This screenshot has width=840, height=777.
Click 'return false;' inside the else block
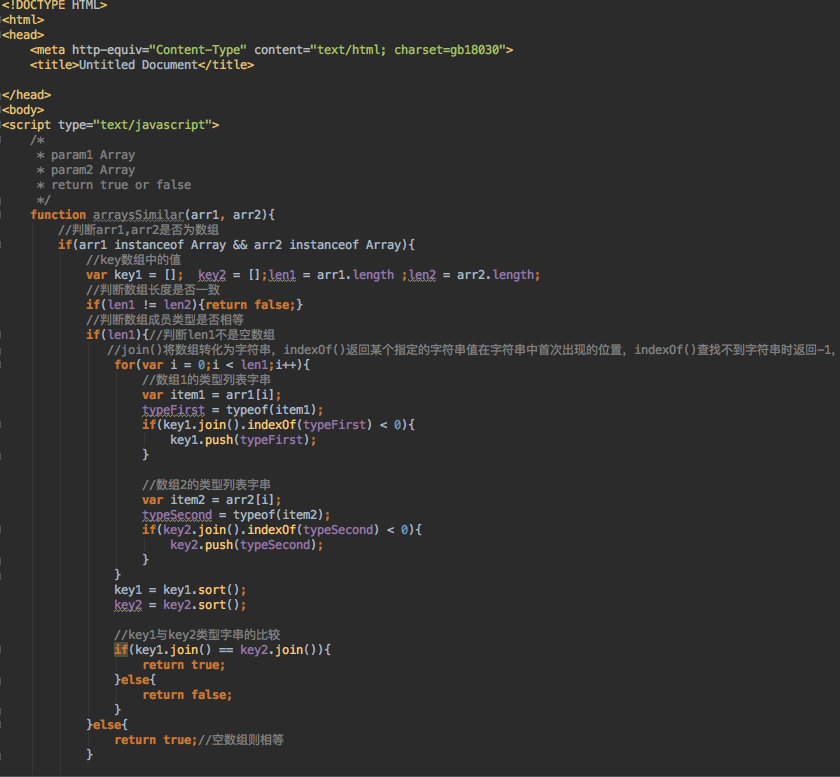tap(187, 695)
